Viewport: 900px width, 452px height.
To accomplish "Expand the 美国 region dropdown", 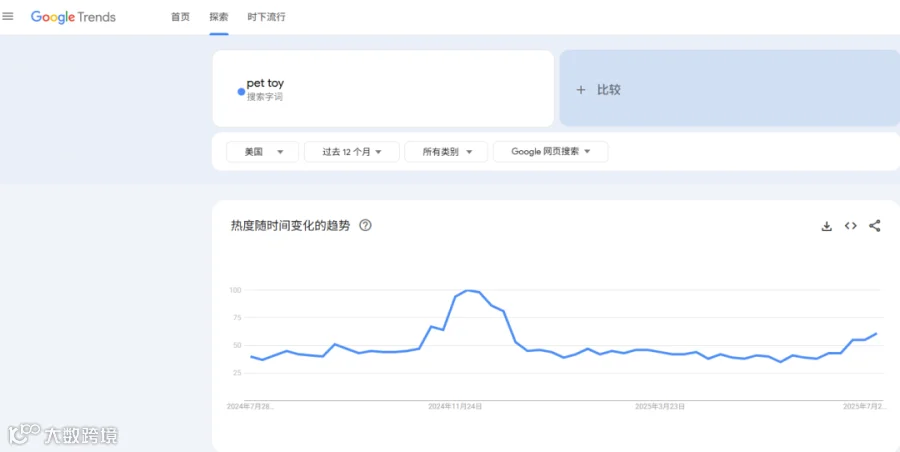I will point(262,152).
